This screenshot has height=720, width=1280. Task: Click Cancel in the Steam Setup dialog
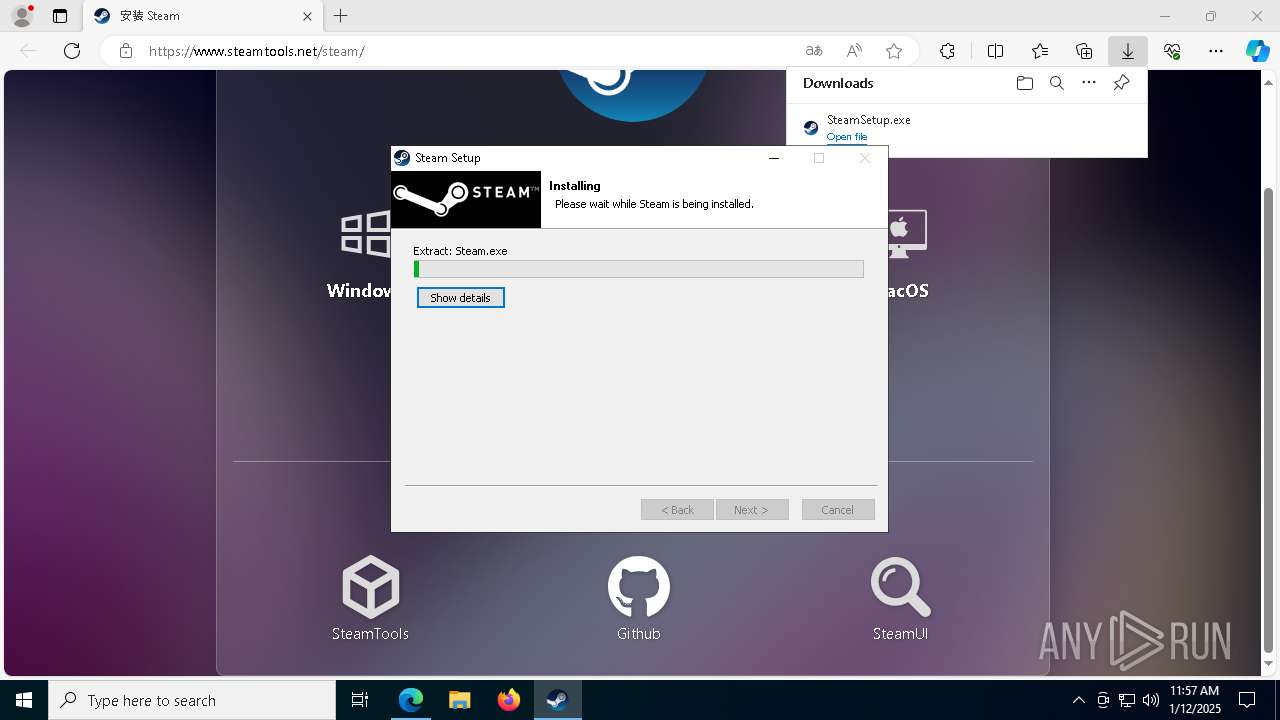point(838,510)
